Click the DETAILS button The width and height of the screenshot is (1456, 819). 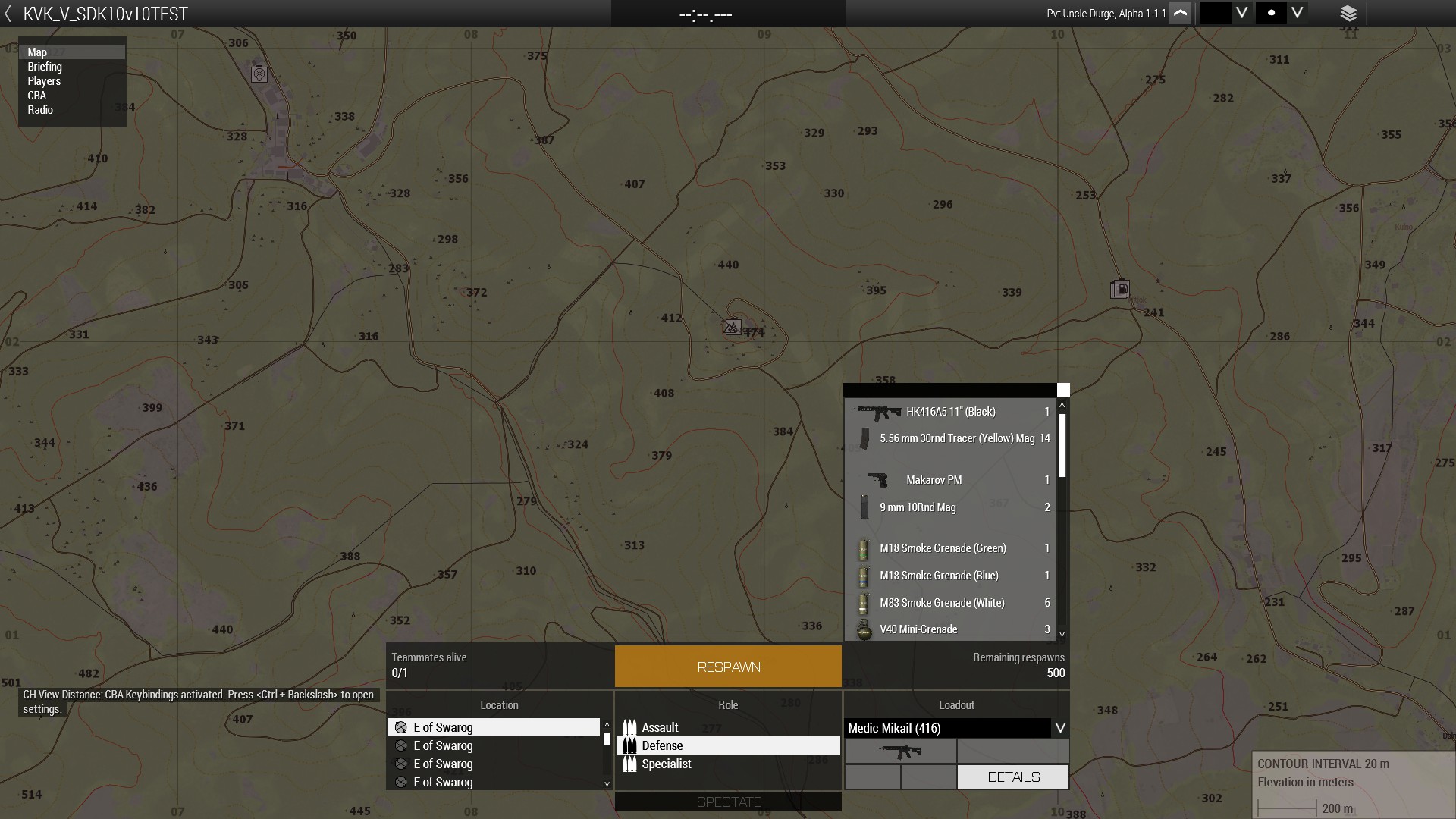coord(1013,777)
